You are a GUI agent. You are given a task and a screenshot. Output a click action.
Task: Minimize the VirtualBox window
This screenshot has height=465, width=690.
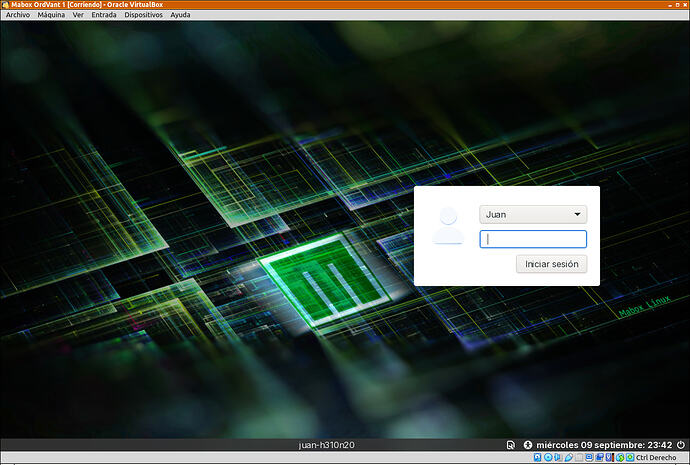coord(669,4)
